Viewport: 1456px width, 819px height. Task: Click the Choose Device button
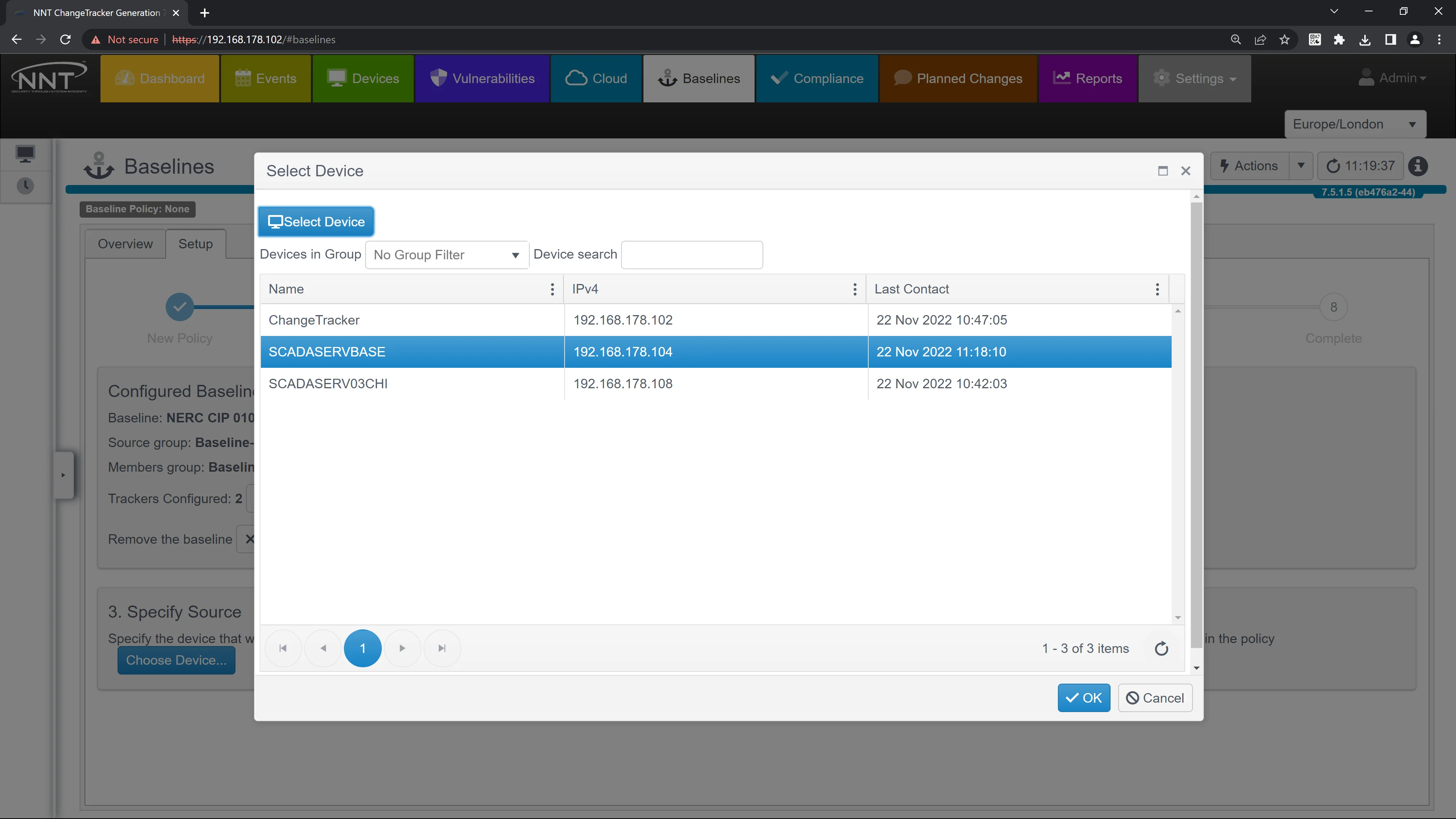176,660
